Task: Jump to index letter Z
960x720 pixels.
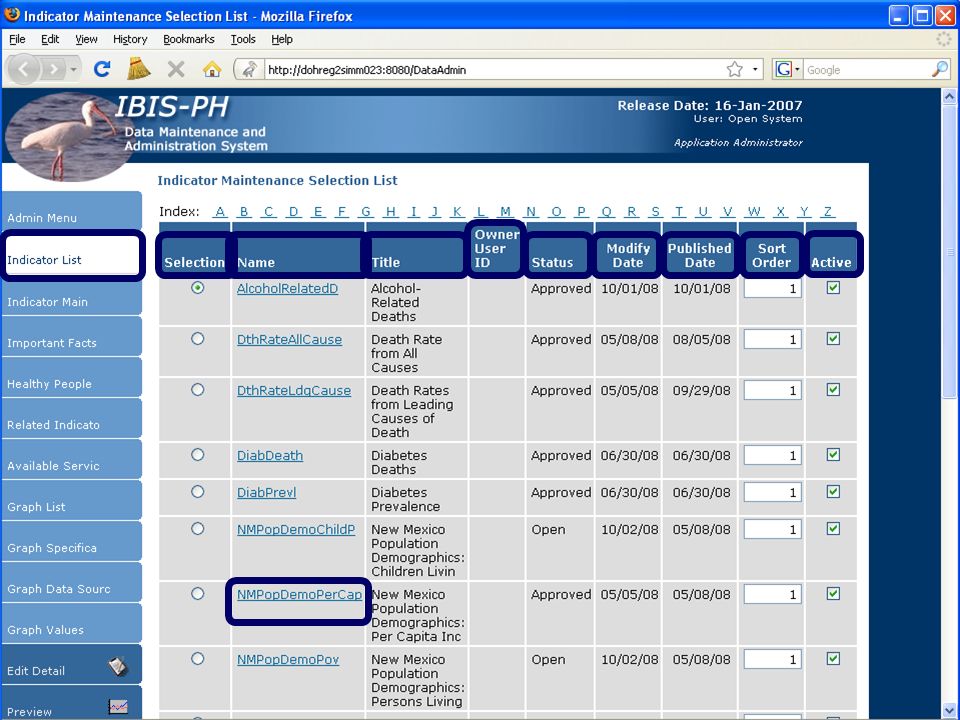Action: tap(828, 212)
